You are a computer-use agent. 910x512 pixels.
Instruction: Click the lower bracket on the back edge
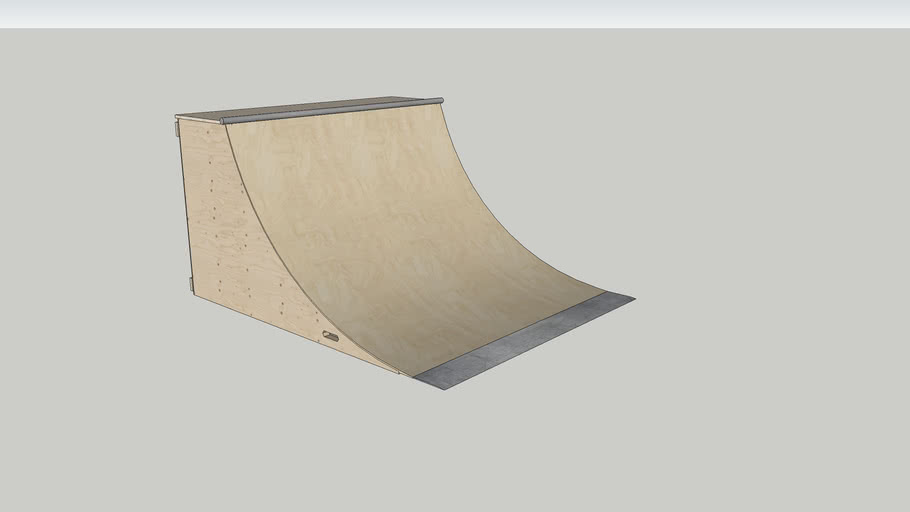click(x=191, y=285)
